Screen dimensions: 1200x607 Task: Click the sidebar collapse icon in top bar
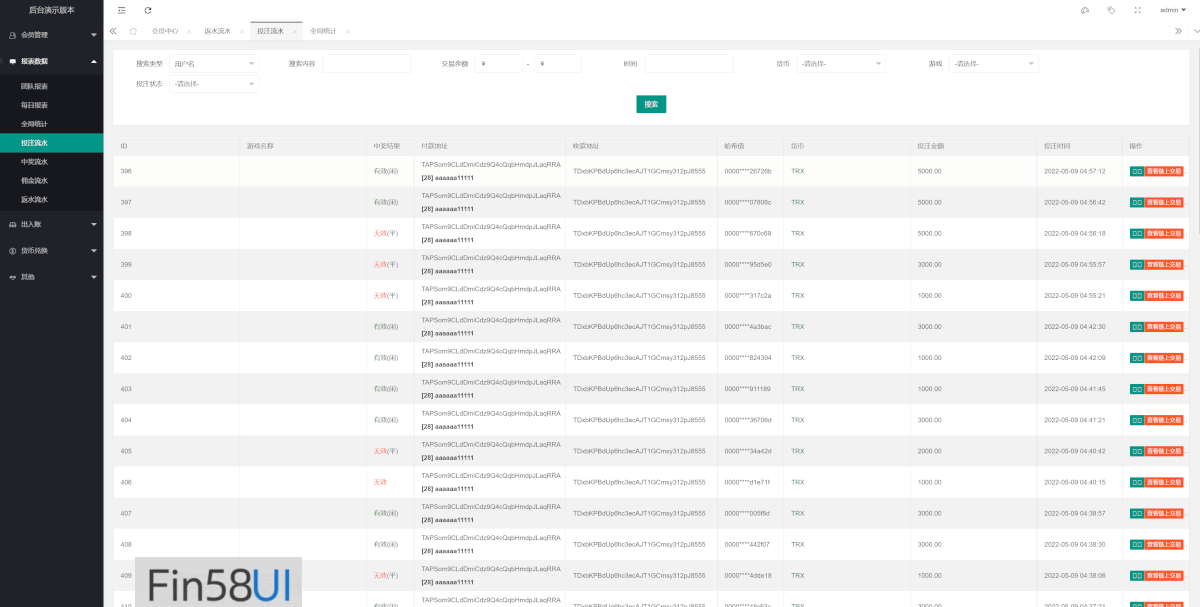point(121,10)
